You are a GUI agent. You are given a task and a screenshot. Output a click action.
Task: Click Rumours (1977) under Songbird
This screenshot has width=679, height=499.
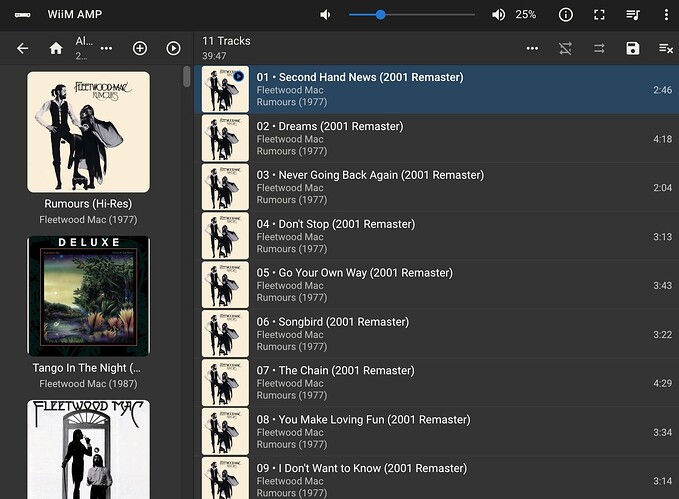click(292, 347)
